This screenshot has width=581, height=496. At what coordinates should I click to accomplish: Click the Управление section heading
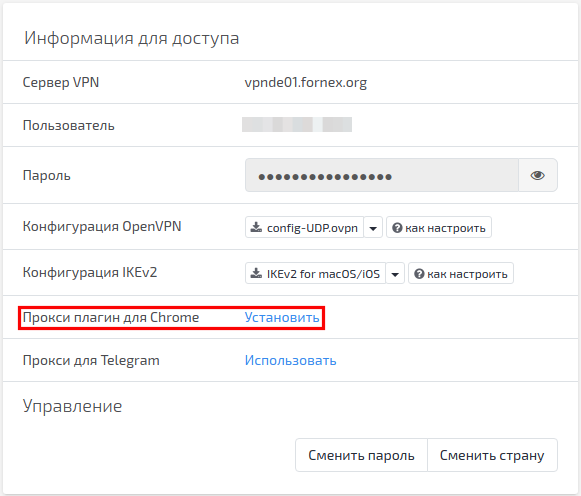click(x=72, y=406)
